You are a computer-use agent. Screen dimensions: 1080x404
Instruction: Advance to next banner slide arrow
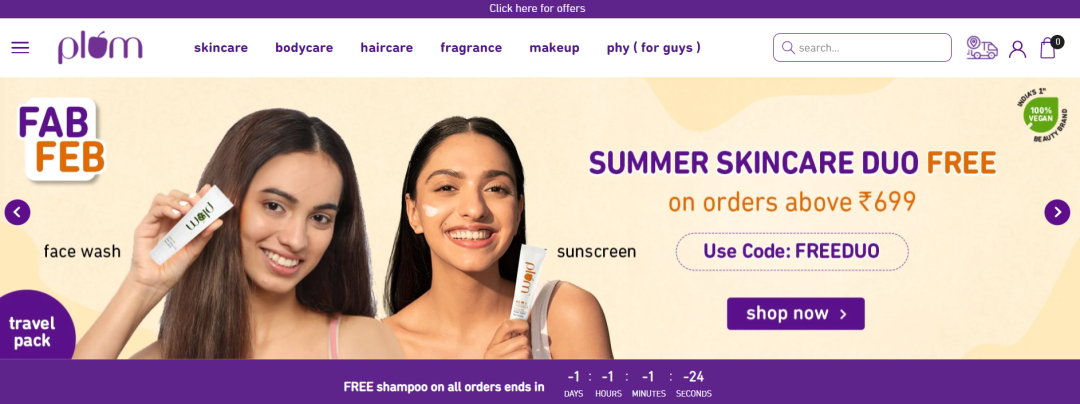pyautogui.click(x=1057, y=212)
